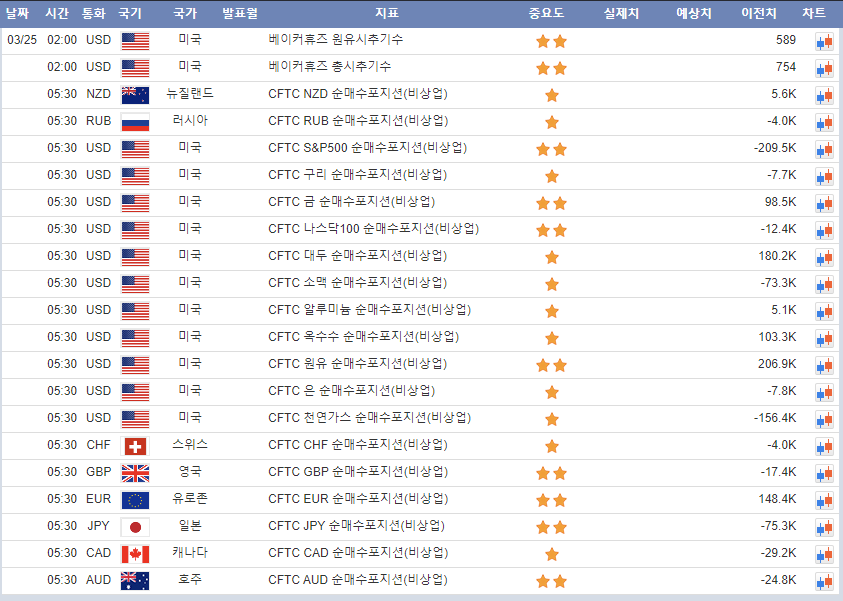Click chart icon for CFTC 원유 row

click(x=824, y=365)
